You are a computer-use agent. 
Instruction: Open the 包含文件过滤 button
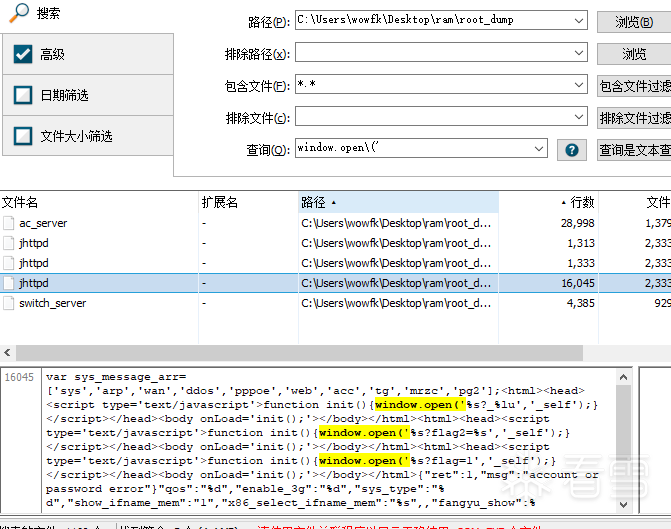click(634, 86)
